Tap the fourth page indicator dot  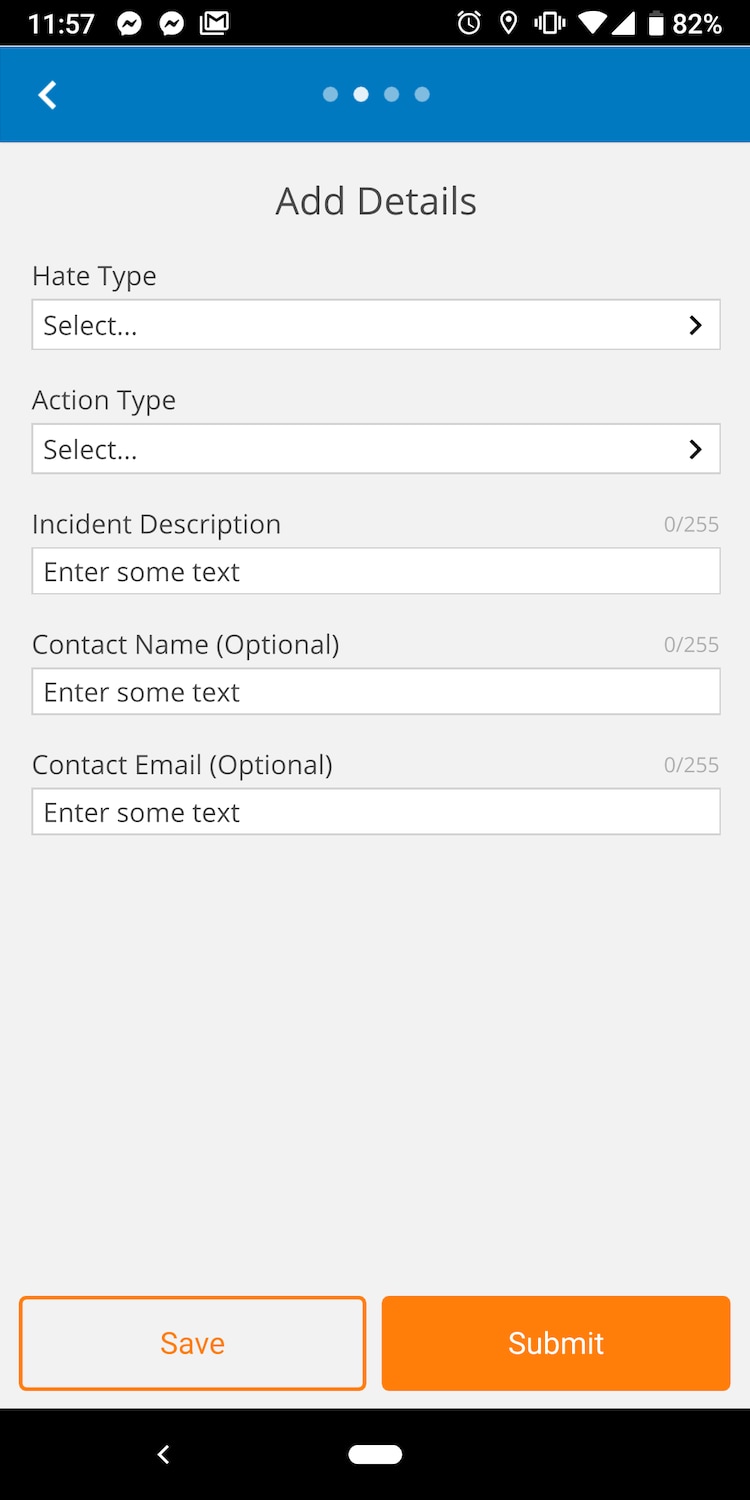pyautogui.click(x=422, y=94)
